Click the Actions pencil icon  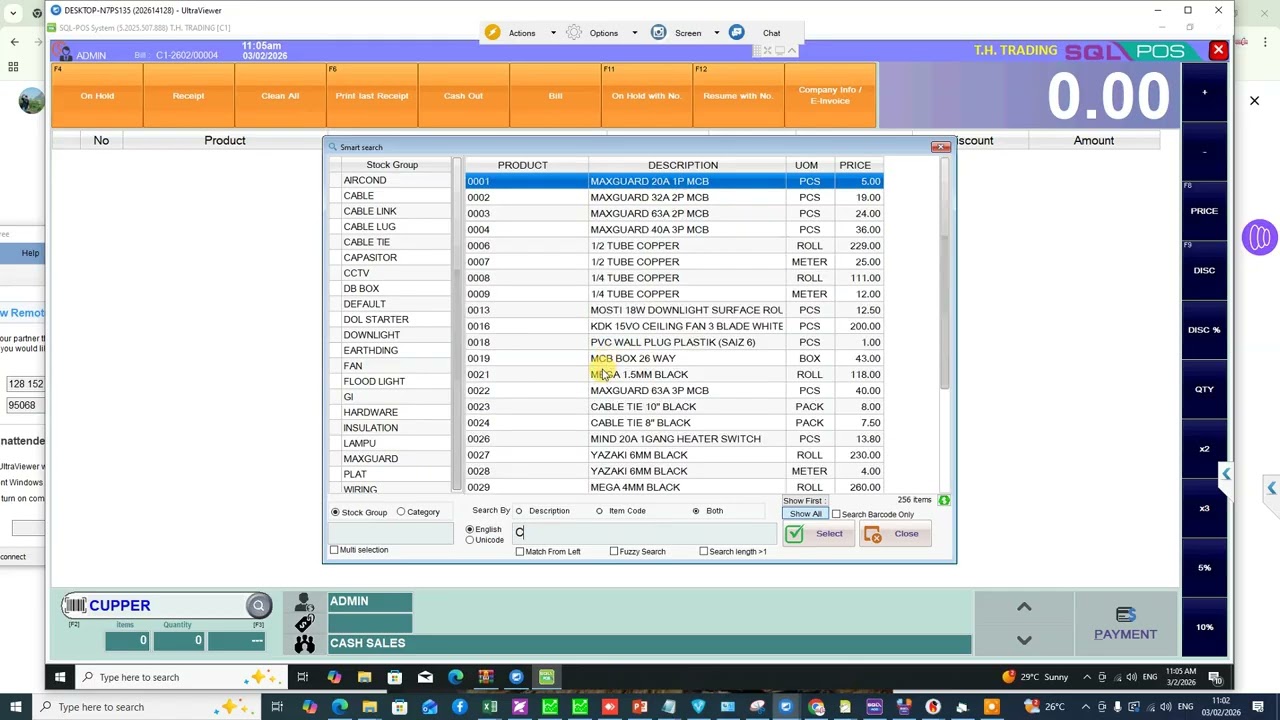492,33
